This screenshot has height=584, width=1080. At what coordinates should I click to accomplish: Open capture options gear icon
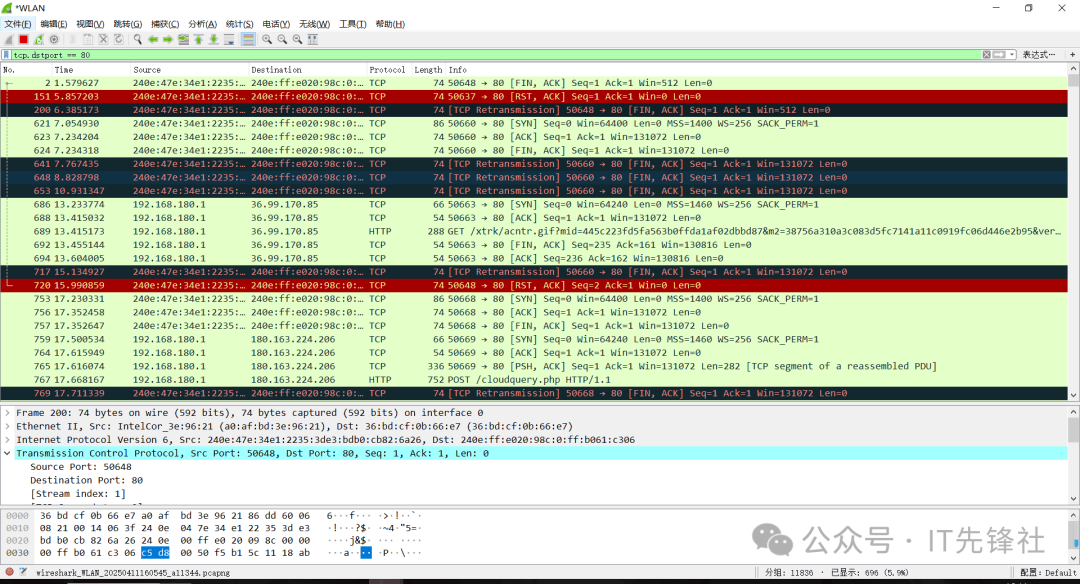tap(53, 39)
